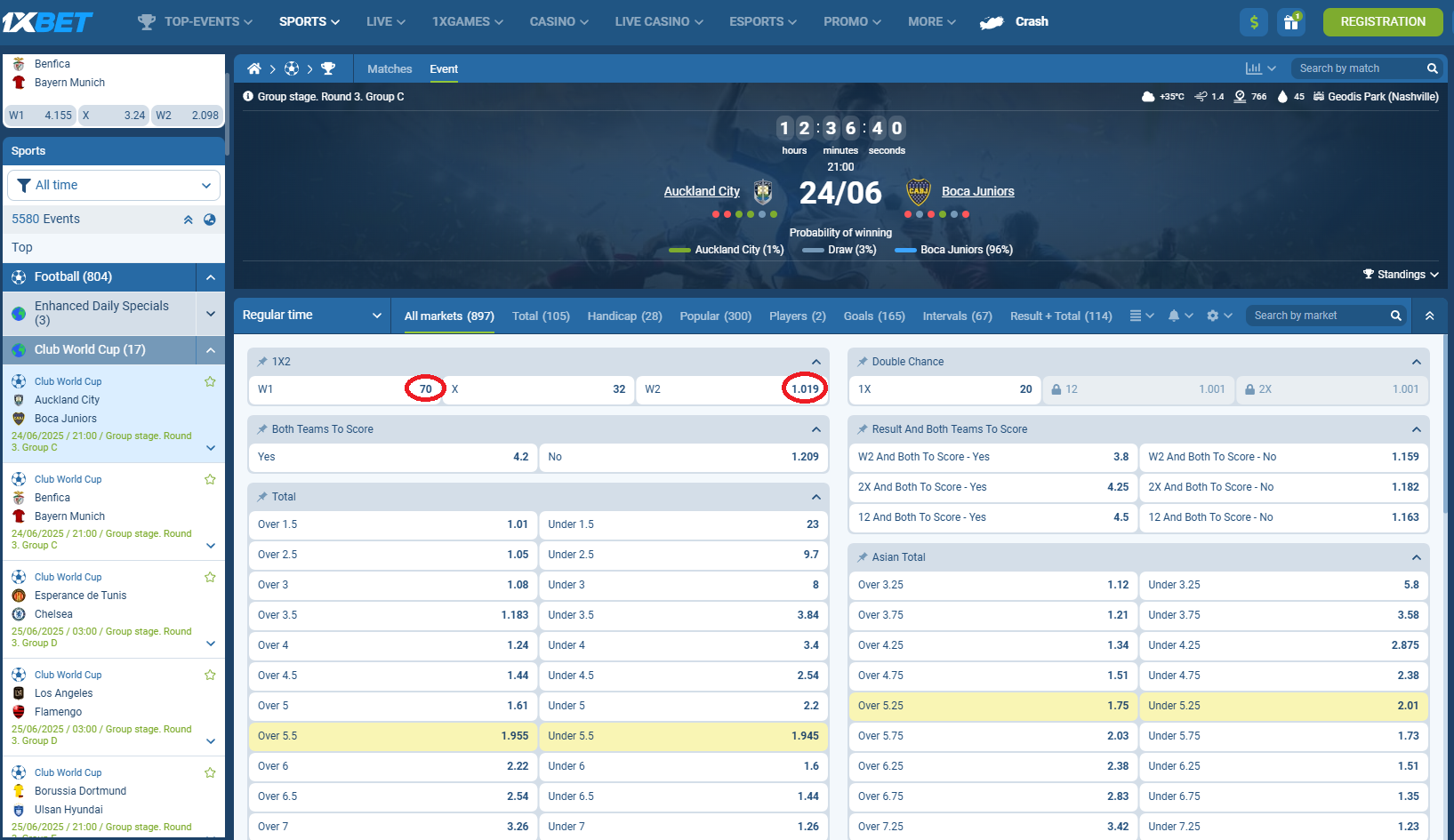Select Intervals (67) markets tab
Image resolution: width=1454 pixels, height=840 pixels.
(957, 316)
